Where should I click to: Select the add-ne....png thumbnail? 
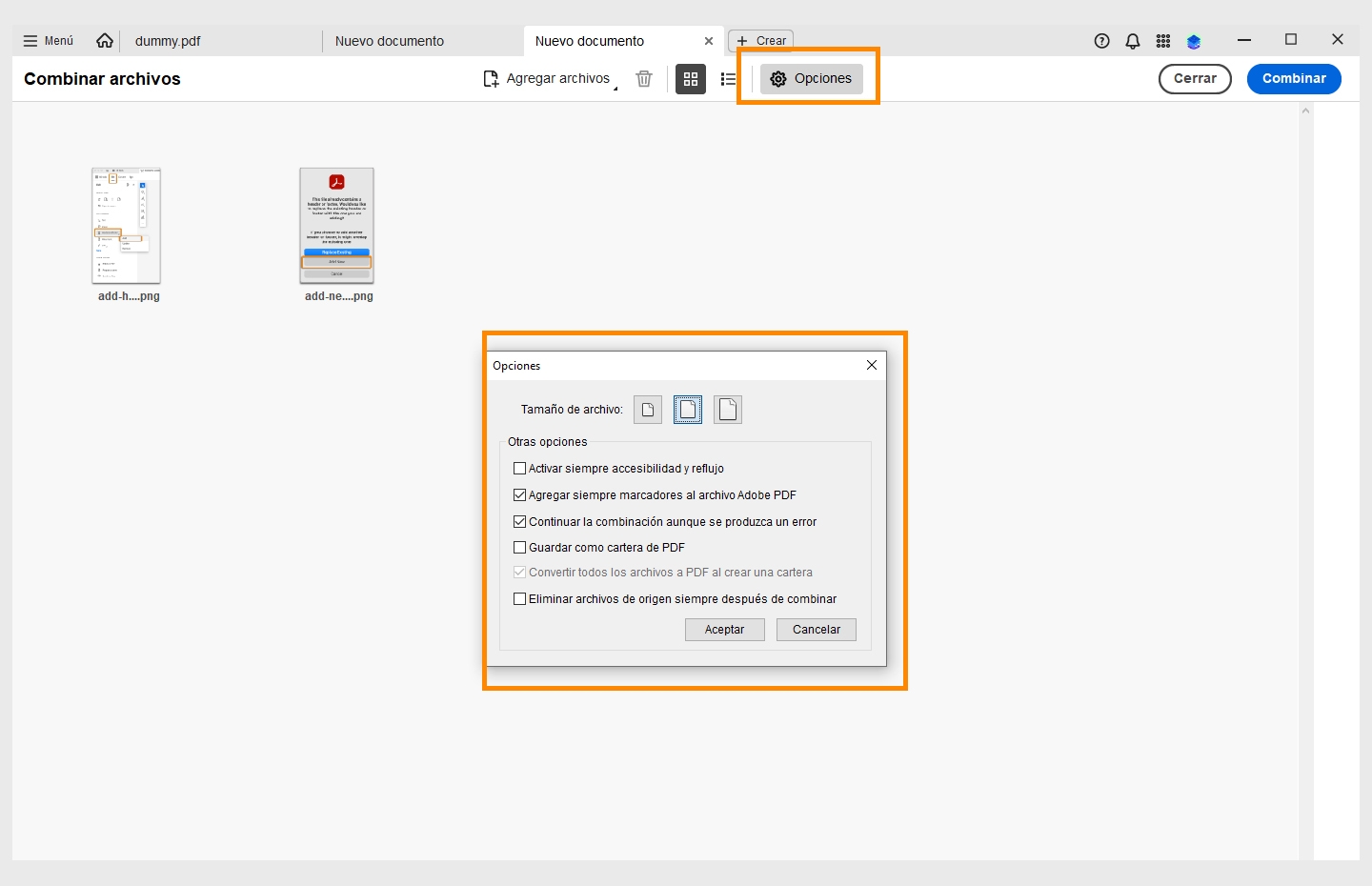[336, 226]
